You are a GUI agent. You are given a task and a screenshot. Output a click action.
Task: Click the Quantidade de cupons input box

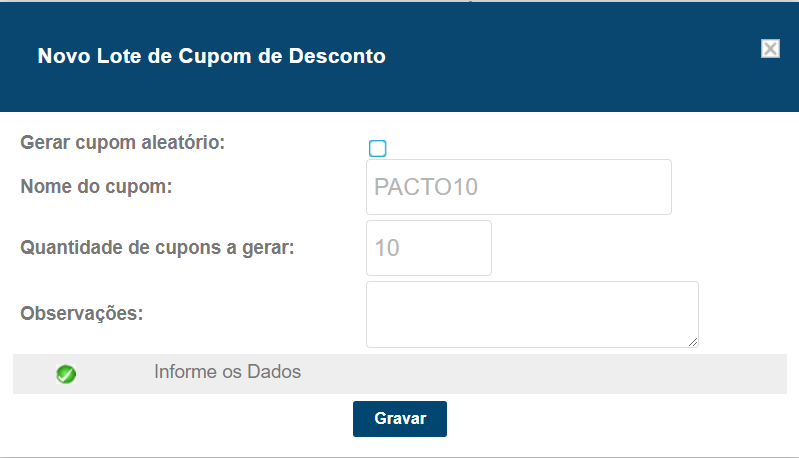click(429, 248)
